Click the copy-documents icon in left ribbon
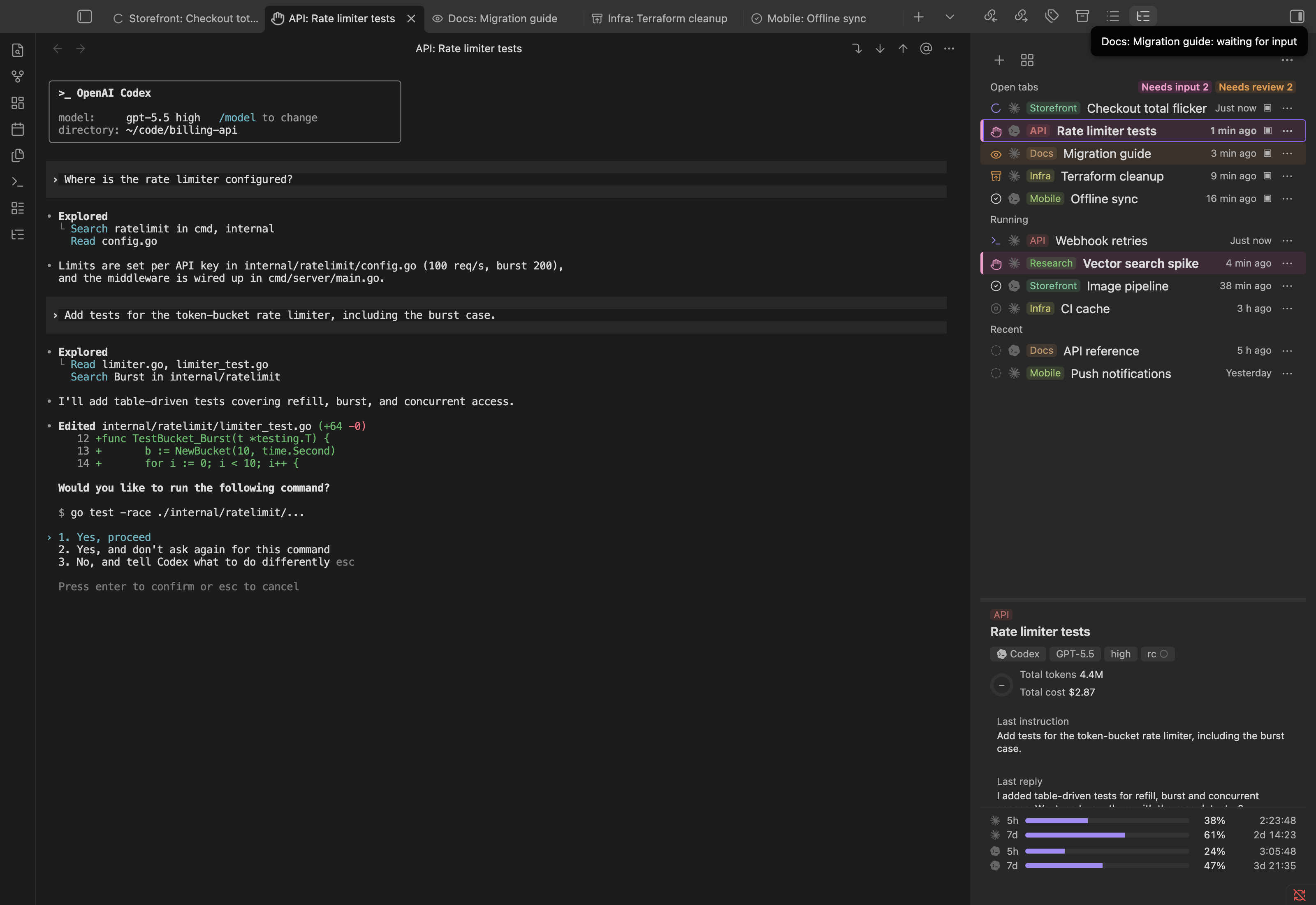Screen dimensions: 1316x905 pos(18,155)
